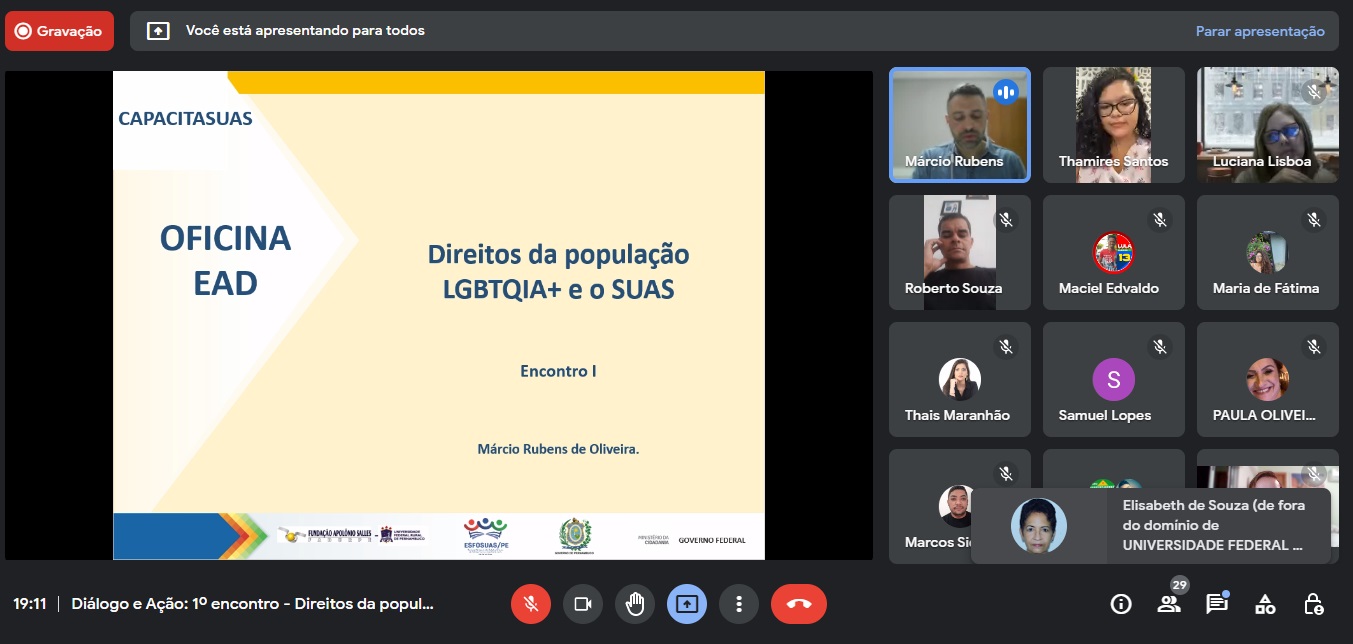Viewport: 1353px width, 644px height.
Task: Unmute the microphone in the bottom bar
Action: 532,604
